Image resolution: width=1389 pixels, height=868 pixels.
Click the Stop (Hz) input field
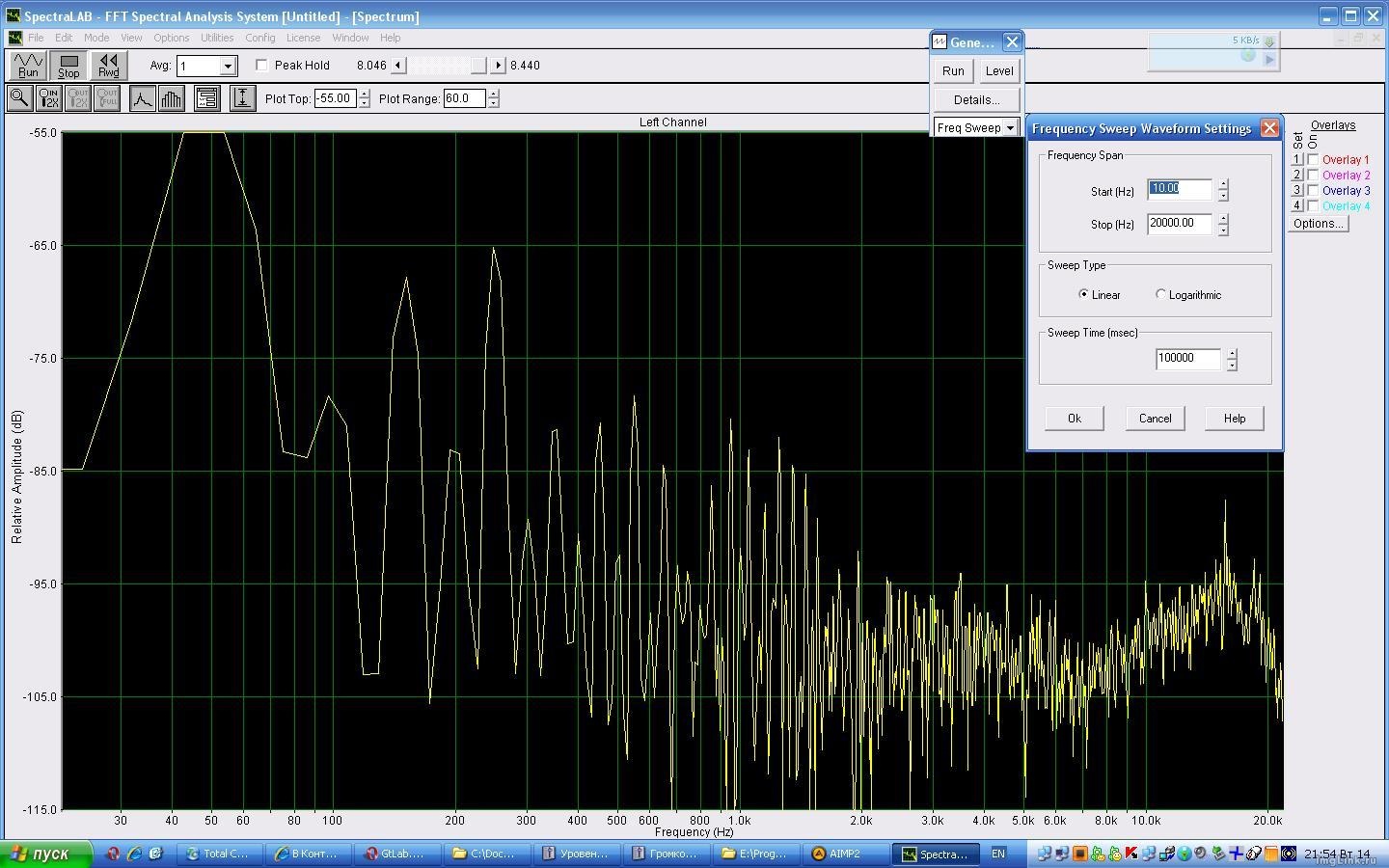pyautogui.click(x=1179, y=224)
